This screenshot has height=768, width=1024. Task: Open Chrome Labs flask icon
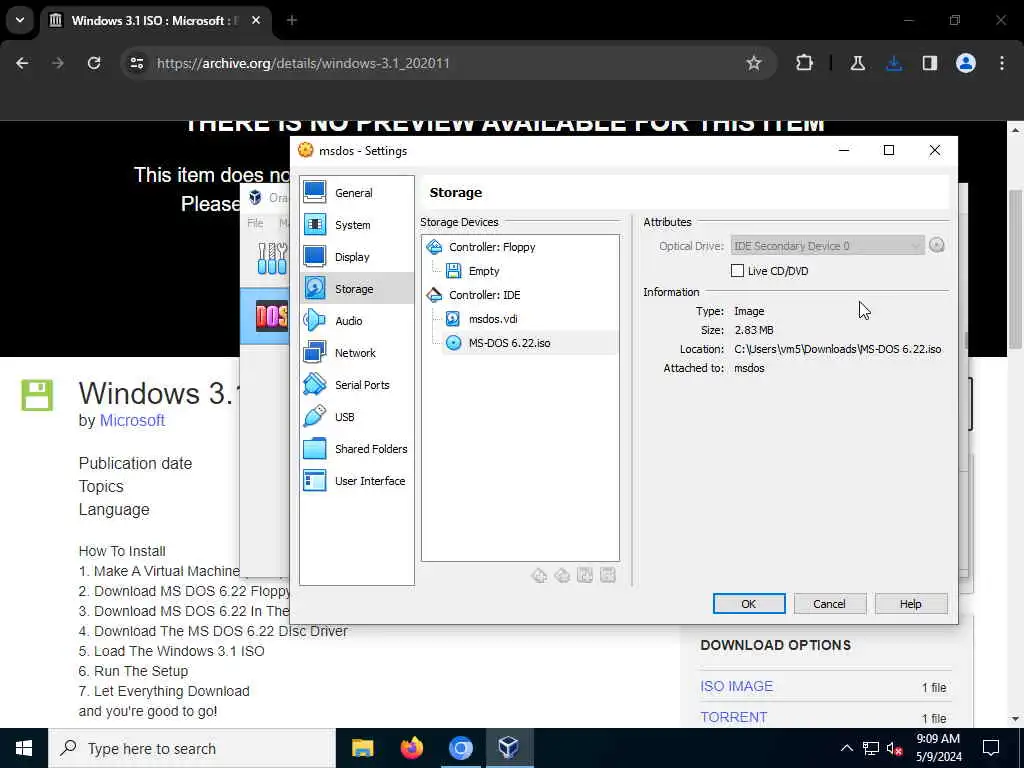tap(857, 63)
